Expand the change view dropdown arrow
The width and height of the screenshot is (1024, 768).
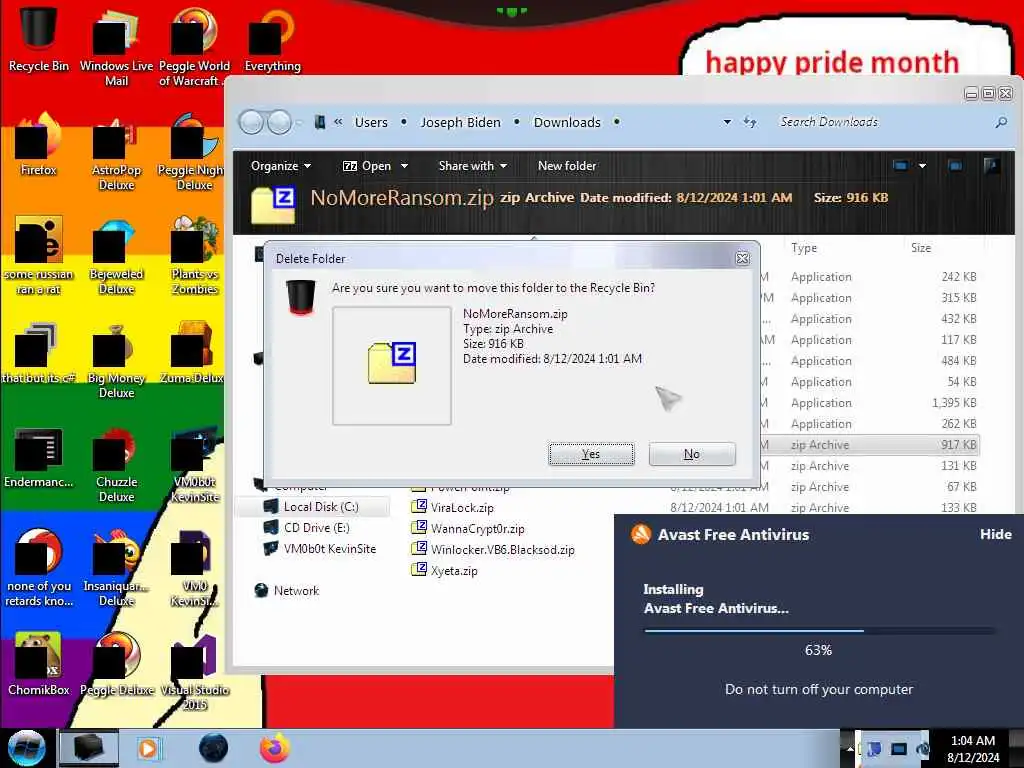click(x=922, y=166)
